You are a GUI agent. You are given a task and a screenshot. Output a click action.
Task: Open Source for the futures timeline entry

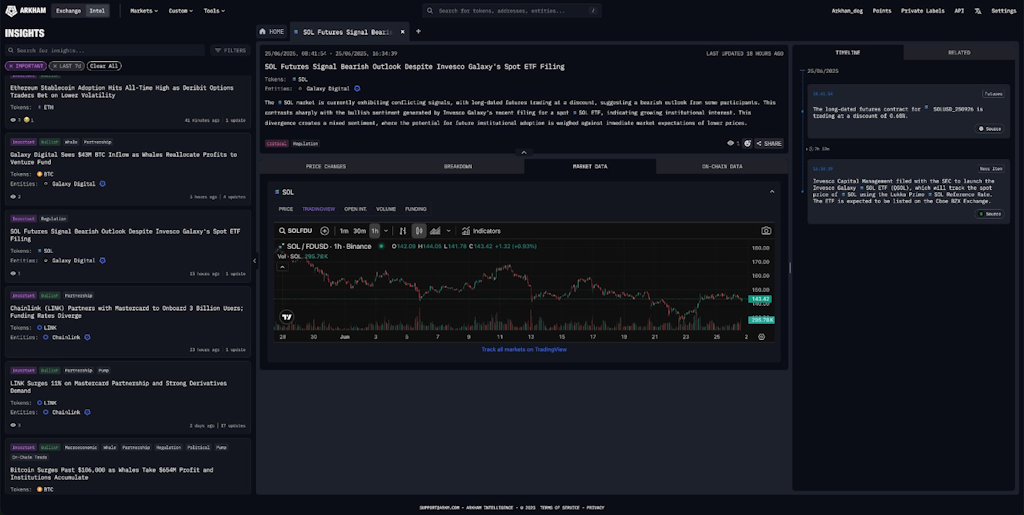click(990, 129)
